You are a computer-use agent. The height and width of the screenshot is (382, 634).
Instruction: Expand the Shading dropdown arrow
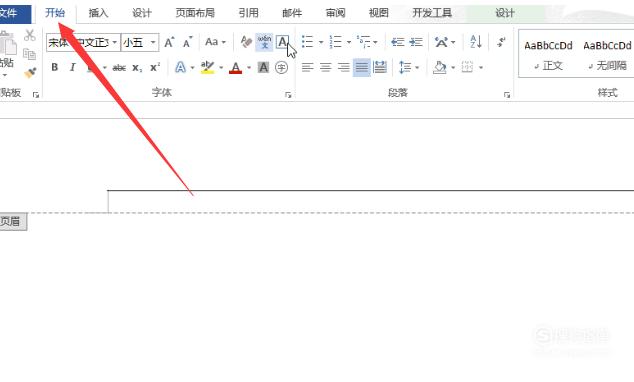[453, 68]
